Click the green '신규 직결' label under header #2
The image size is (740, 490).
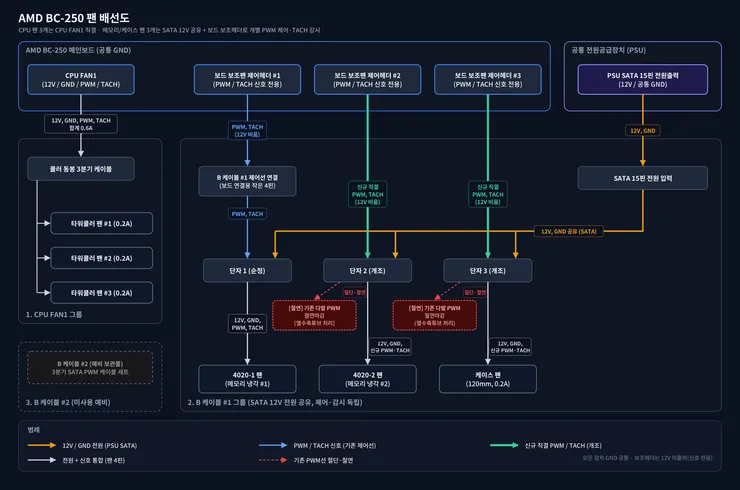click(x=368, y=194)
